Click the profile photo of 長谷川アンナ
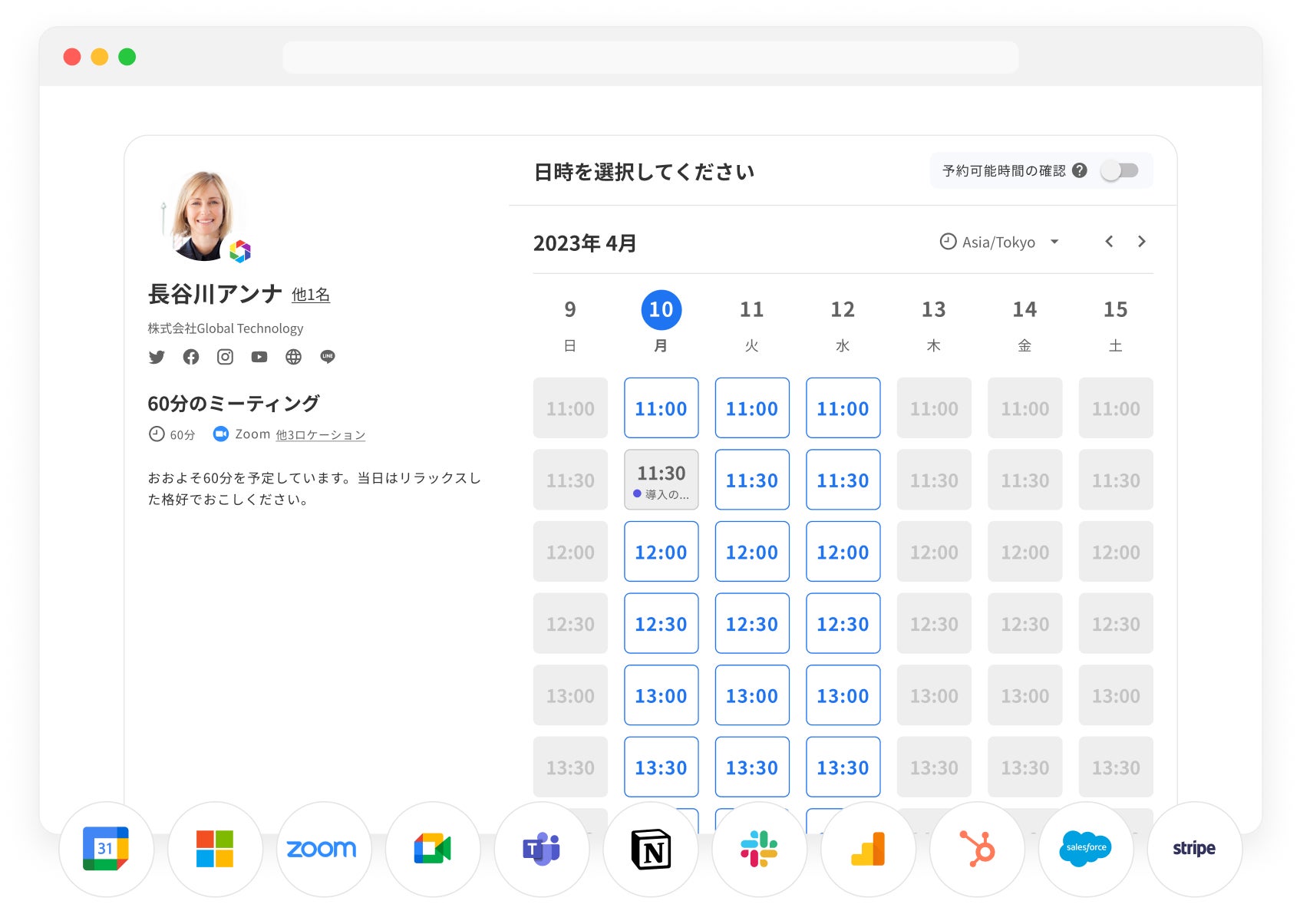The image size is (1300, 924). click(x=203, y=216)
